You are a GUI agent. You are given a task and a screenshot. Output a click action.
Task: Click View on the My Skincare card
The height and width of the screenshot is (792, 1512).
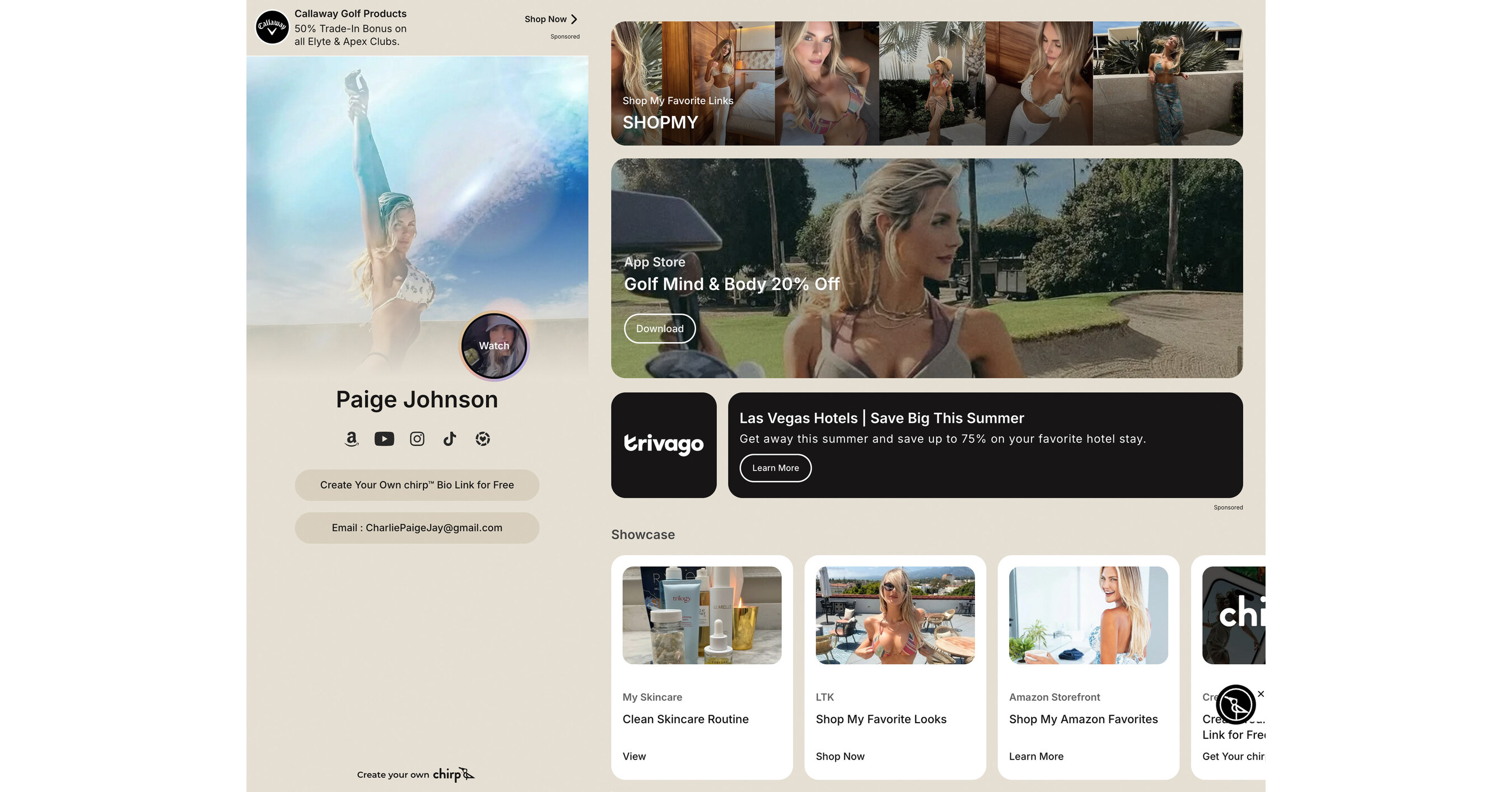coord(634,756)
